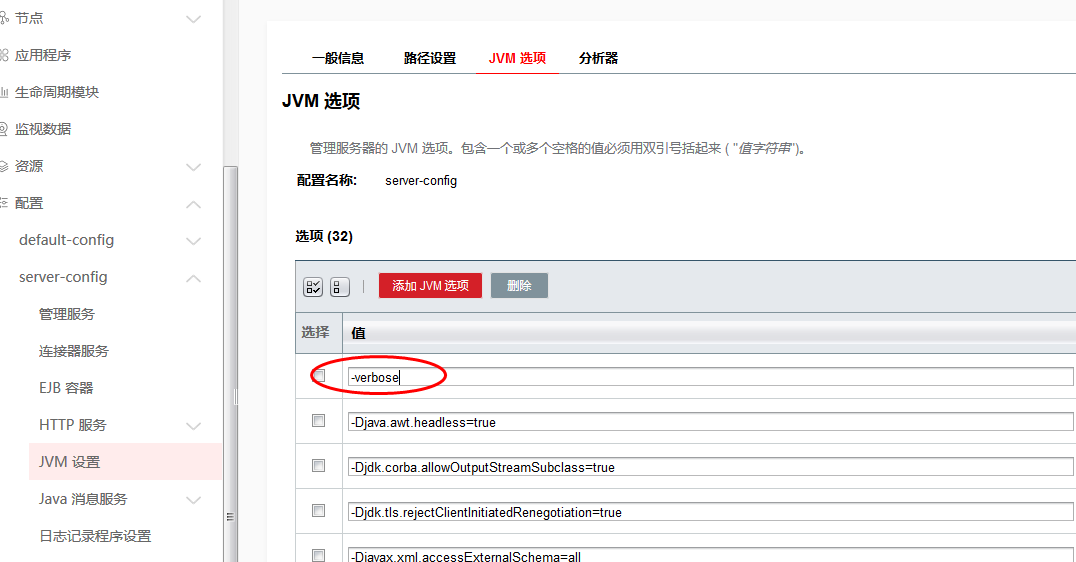Expand the default-config tree node
The image size is (1076, 562).
click(x=194, y=241)
